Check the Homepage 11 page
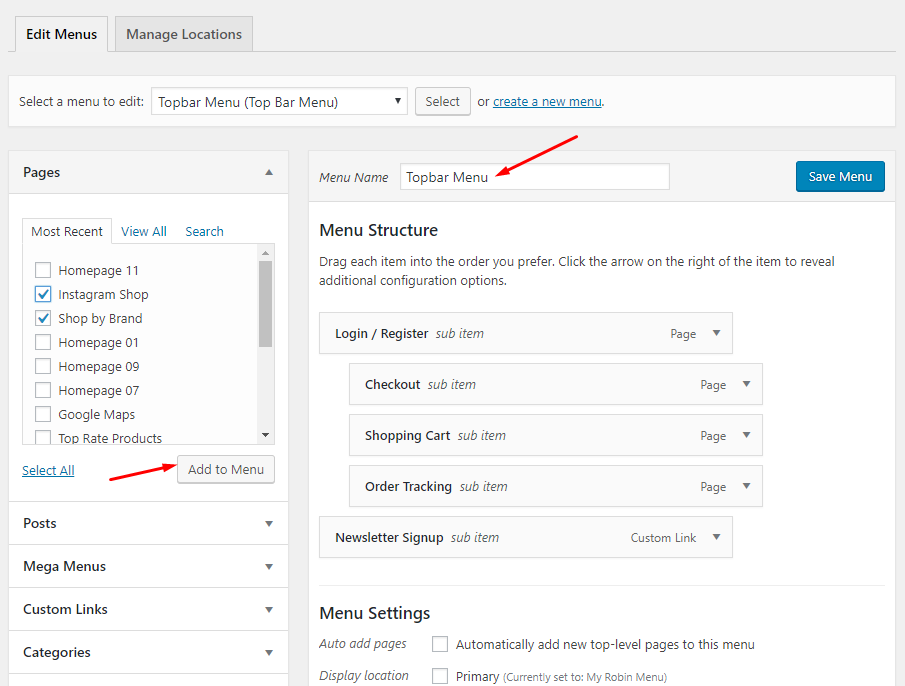The width and height of the screenshot is (905, 686). pyautogui.click(x=42, y=270)
